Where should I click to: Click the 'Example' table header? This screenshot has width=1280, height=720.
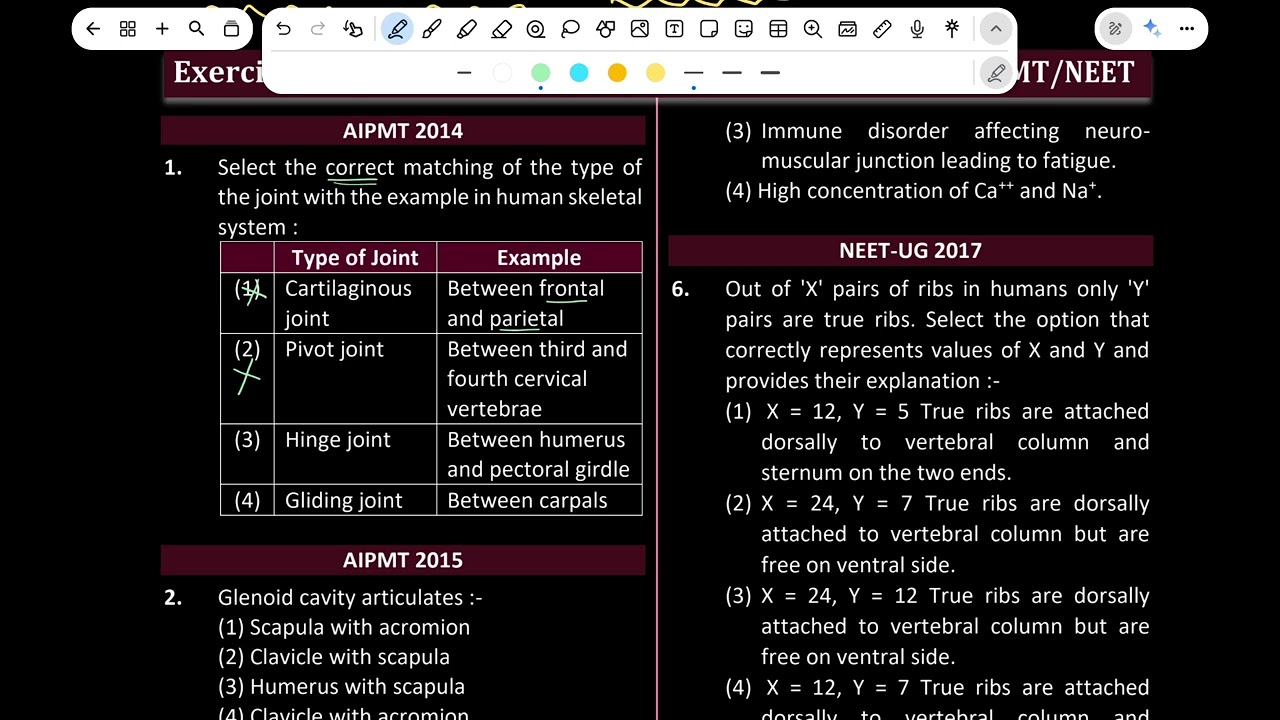click(x=539, y=258)
